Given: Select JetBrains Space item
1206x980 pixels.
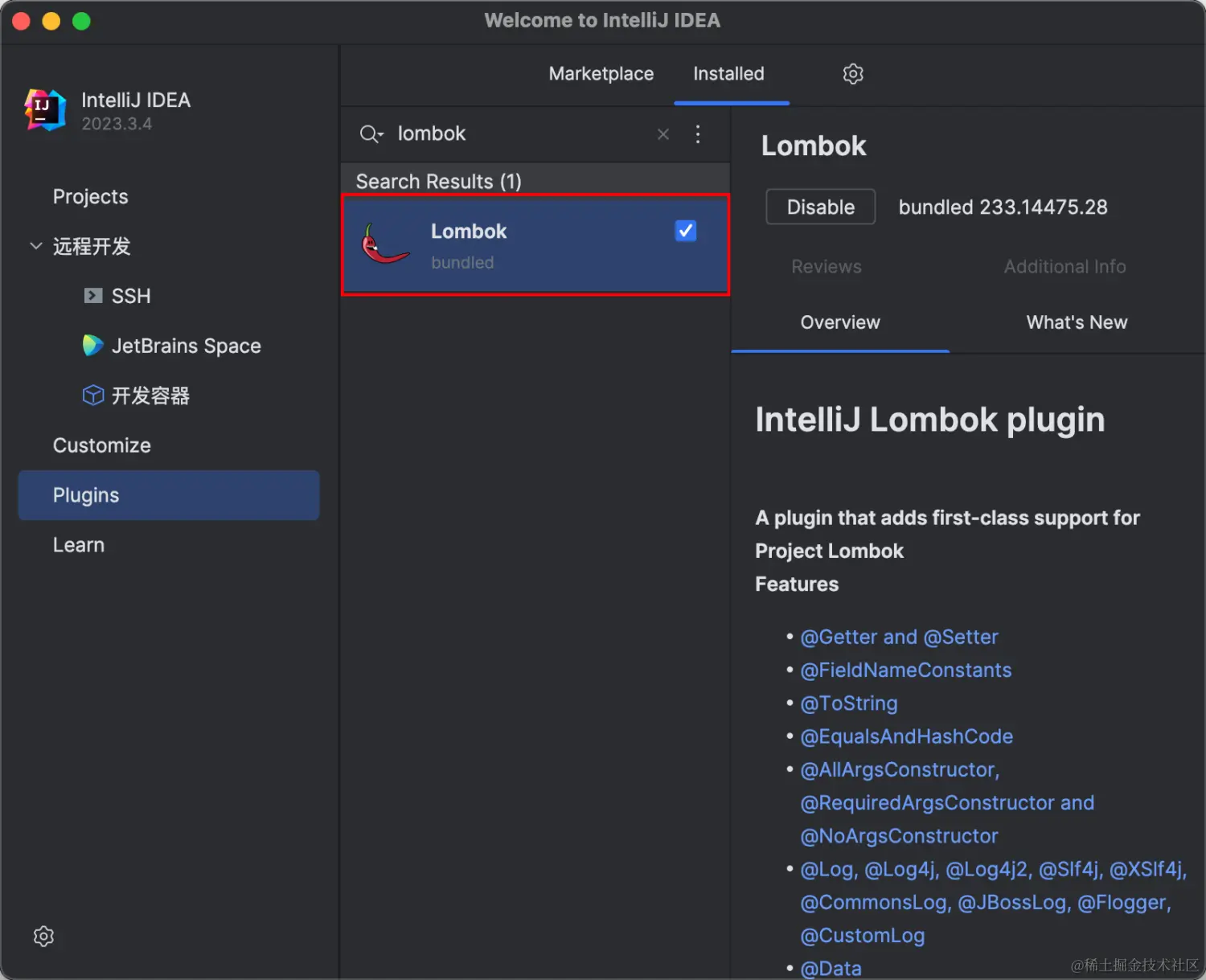Looking at the screenshot, I should pyautogui.click(x=187, y=346).
